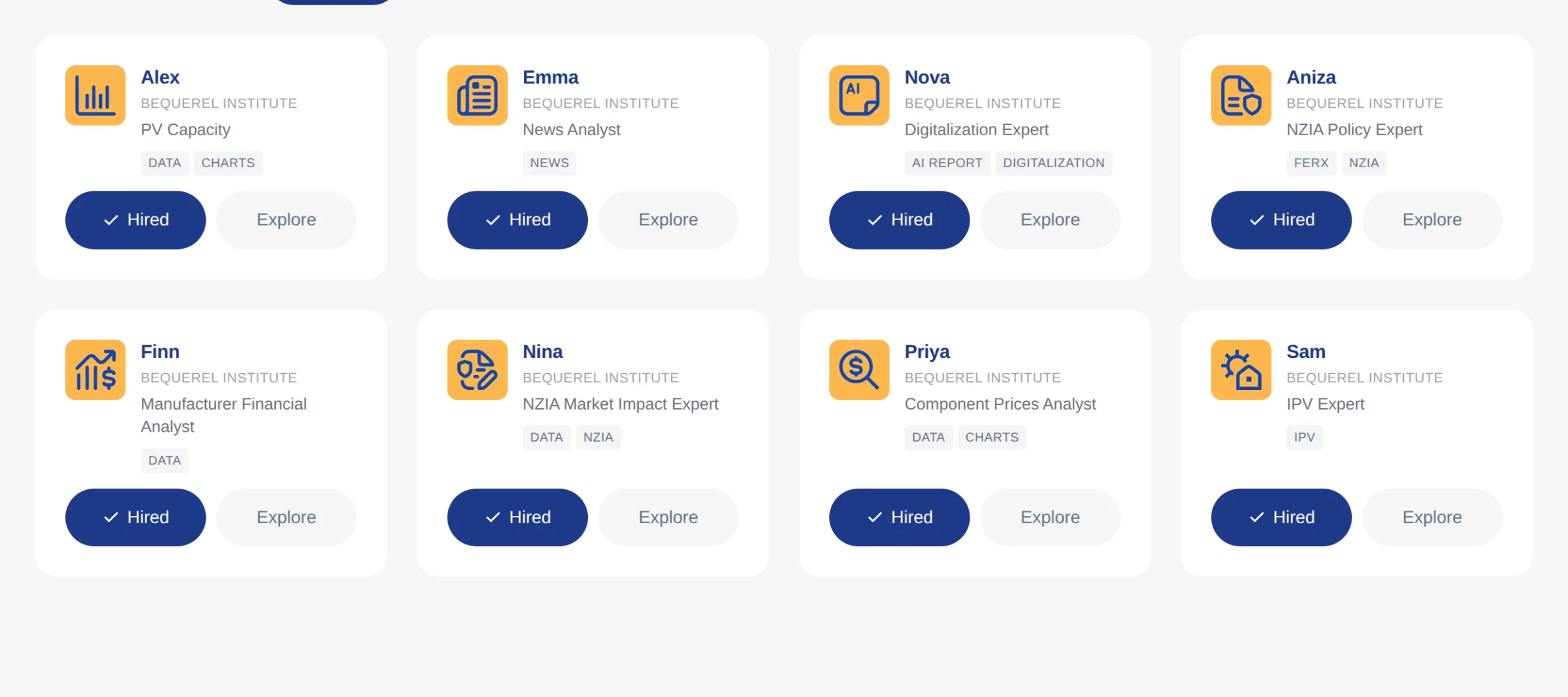Click the DATA tag on Finn's card

165,461
